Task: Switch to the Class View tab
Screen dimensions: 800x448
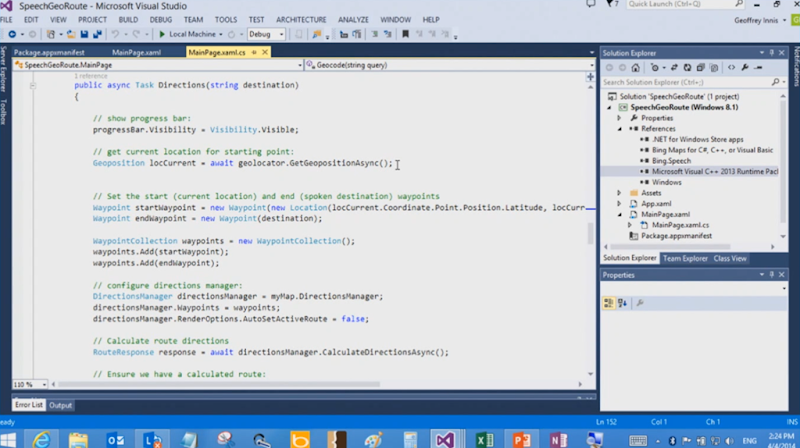Action: [730, 259]
